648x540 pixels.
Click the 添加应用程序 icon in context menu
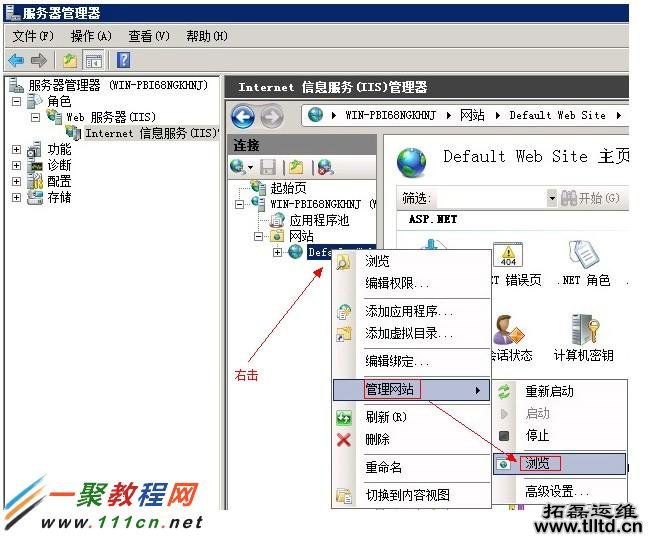click(344, 312)
